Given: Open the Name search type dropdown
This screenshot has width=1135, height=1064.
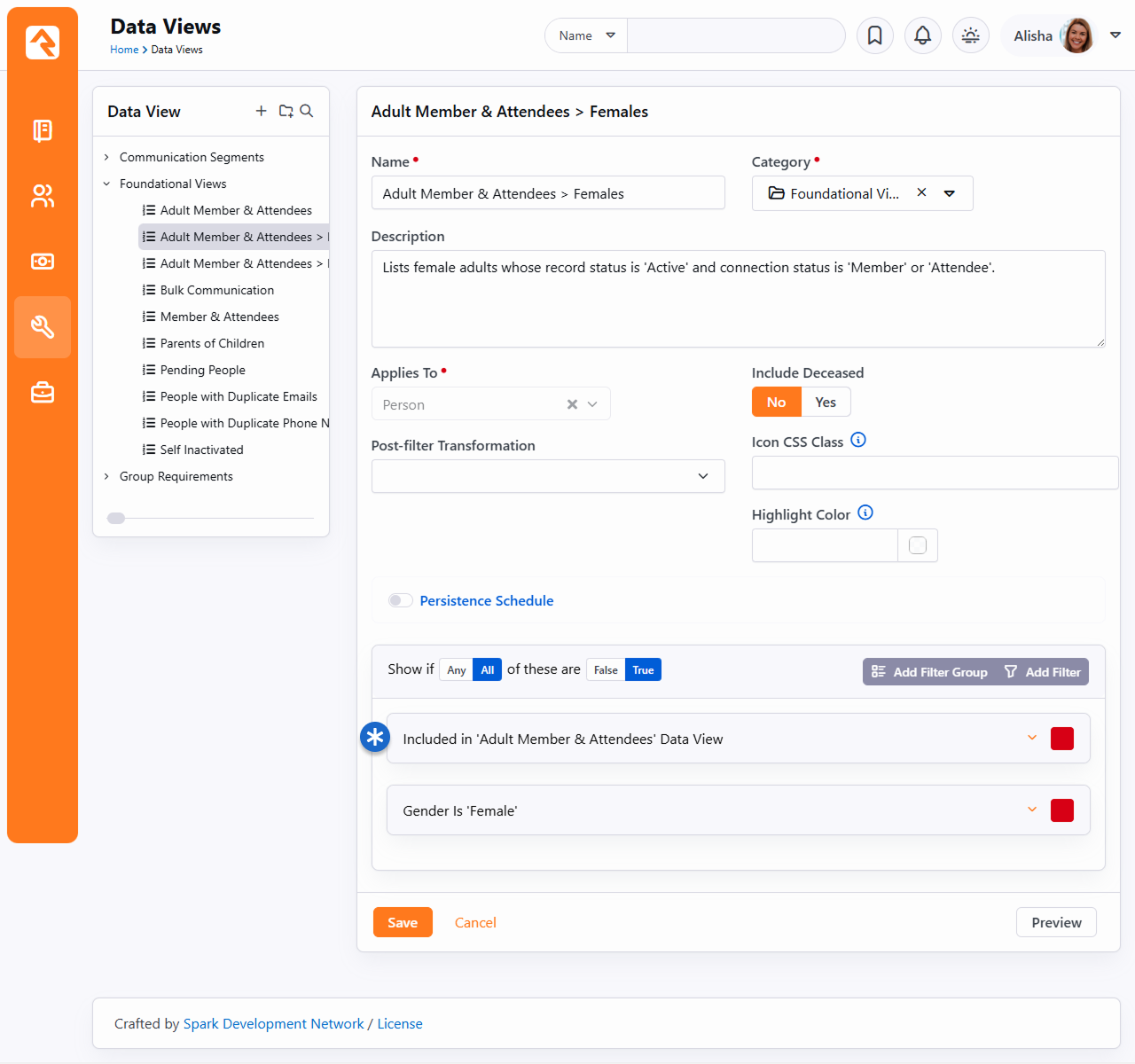Looking at the screenshot, I should [x=586, y=35].
